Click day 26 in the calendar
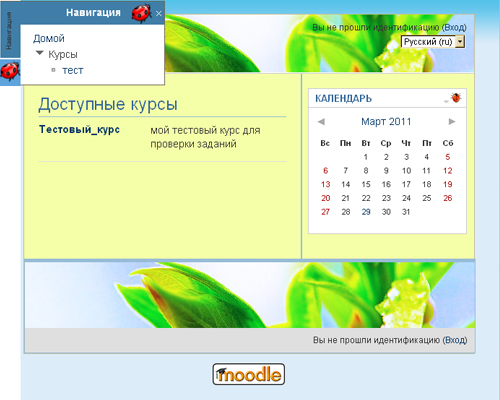 point(448,198)
